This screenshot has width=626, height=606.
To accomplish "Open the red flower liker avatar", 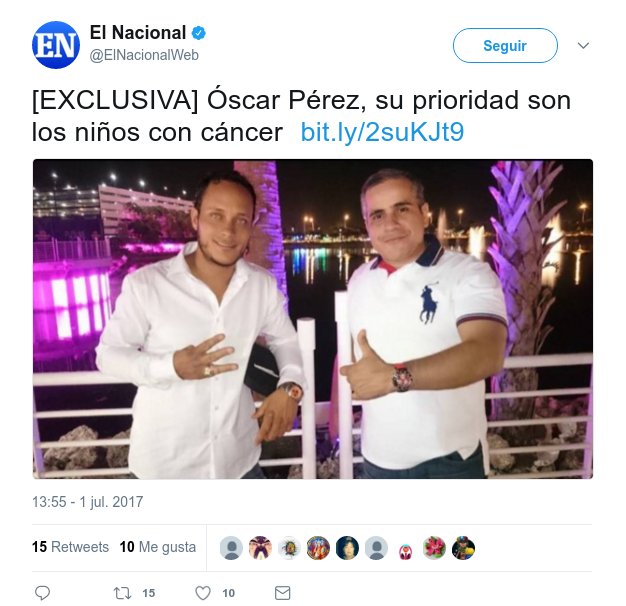I will pyautogui.click(x=434, y=548).
